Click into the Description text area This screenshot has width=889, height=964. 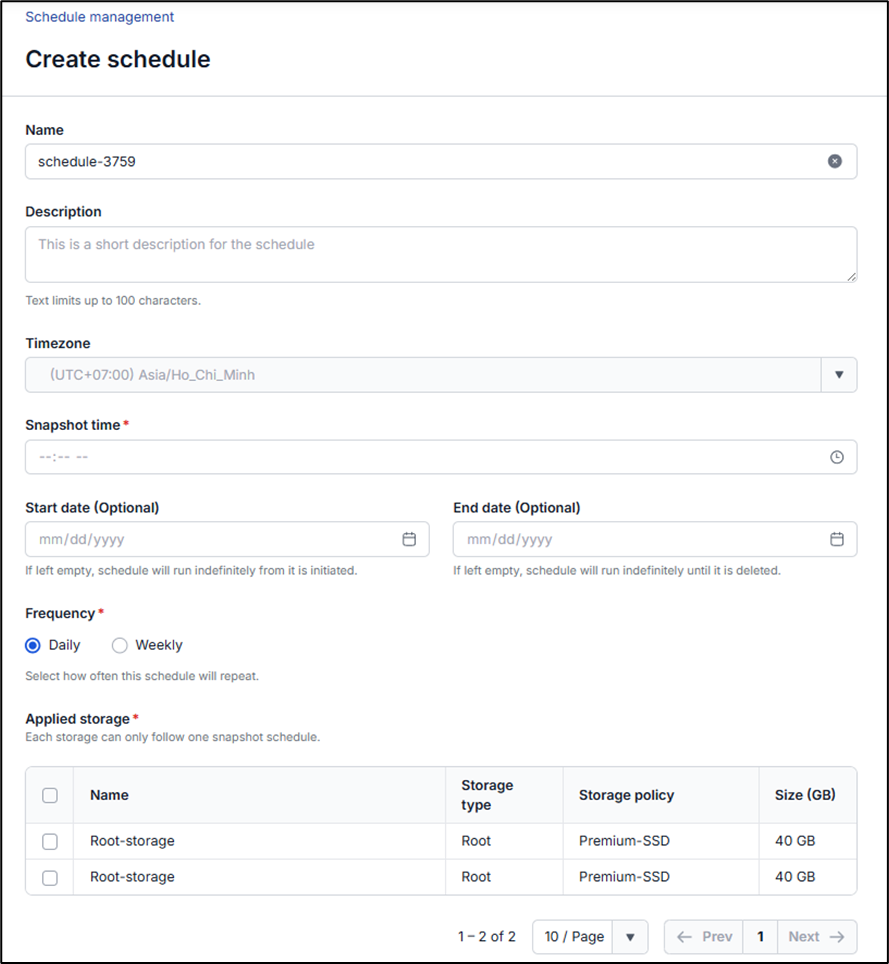click(x=440, y=254)
